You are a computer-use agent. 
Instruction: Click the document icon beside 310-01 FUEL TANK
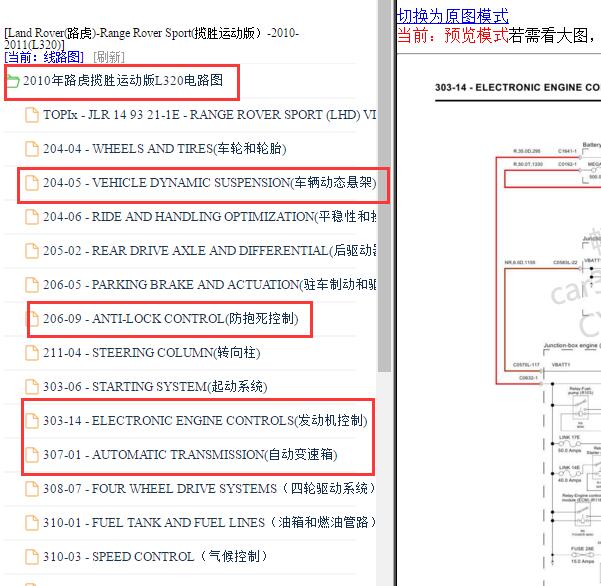point(32,523)
